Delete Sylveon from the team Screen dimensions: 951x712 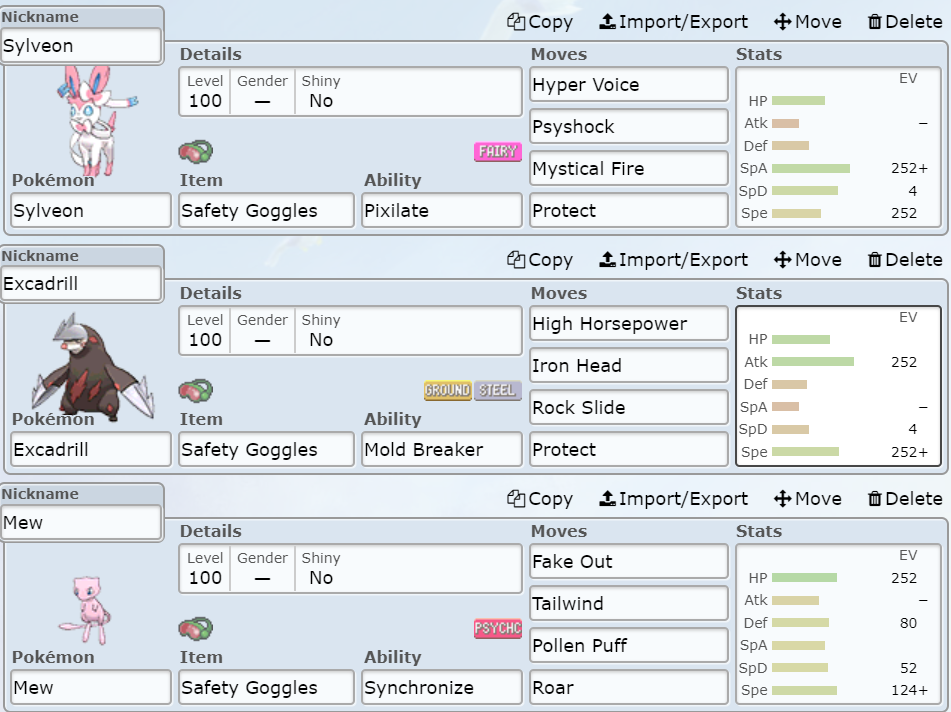point(905,22)
